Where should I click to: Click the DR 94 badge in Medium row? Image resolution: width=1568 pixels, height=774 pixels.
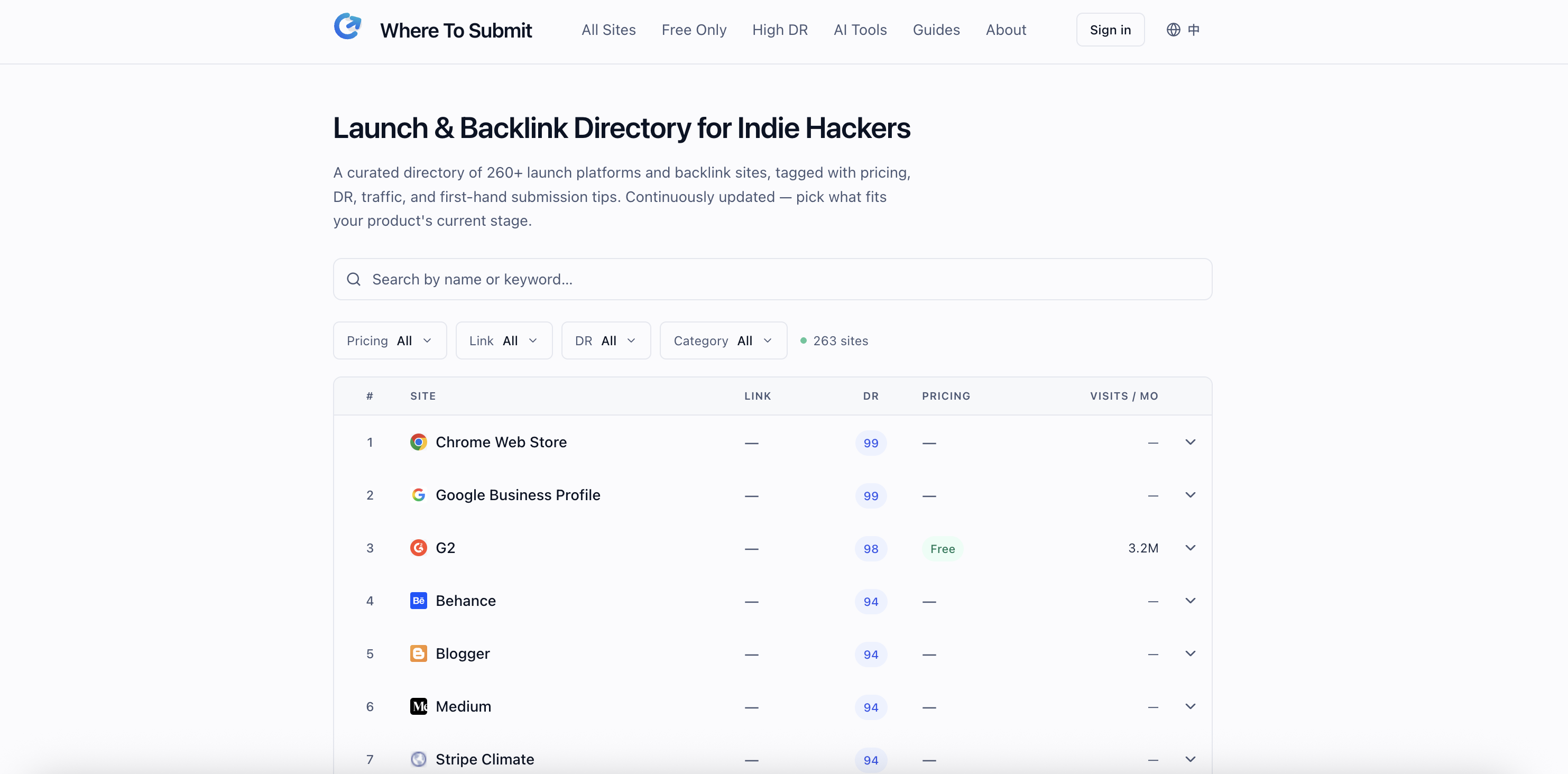[871, 707]
